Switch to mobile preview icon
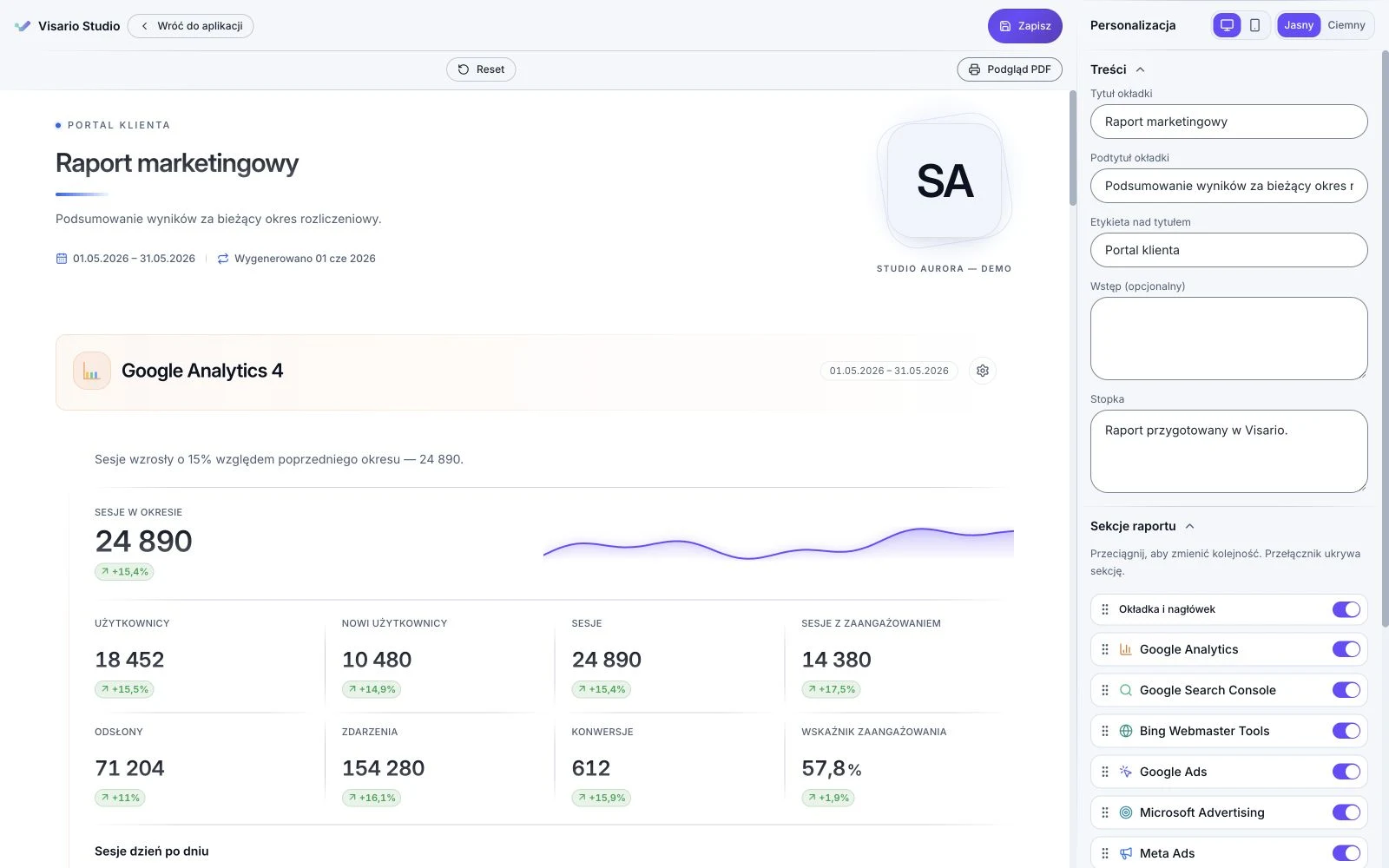 1254,25
